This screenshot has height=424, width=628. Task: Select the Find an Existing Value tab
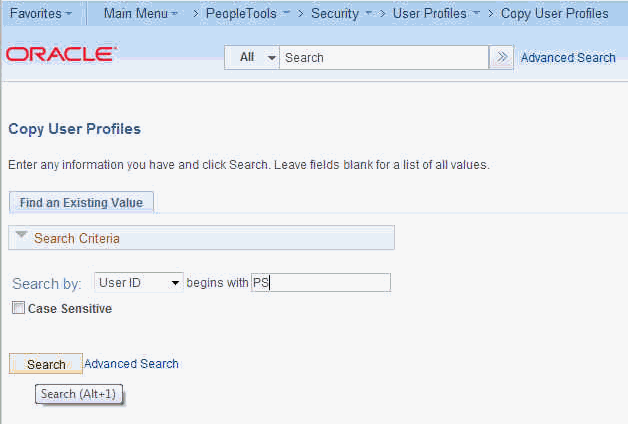pos(81,203)
